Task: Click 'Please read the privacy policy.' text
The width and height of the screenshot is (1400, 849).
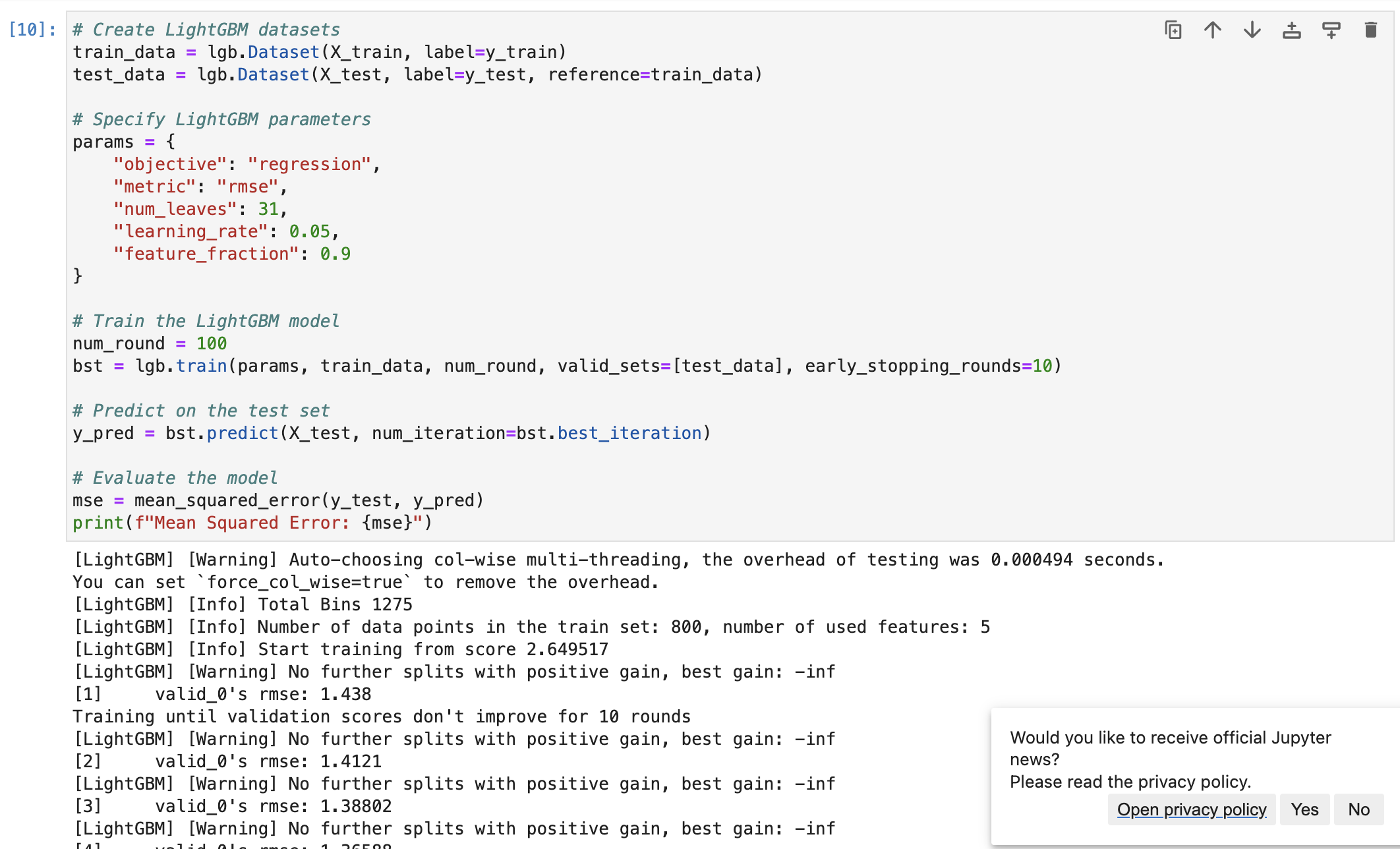Action: click(x=1130, y=782)
